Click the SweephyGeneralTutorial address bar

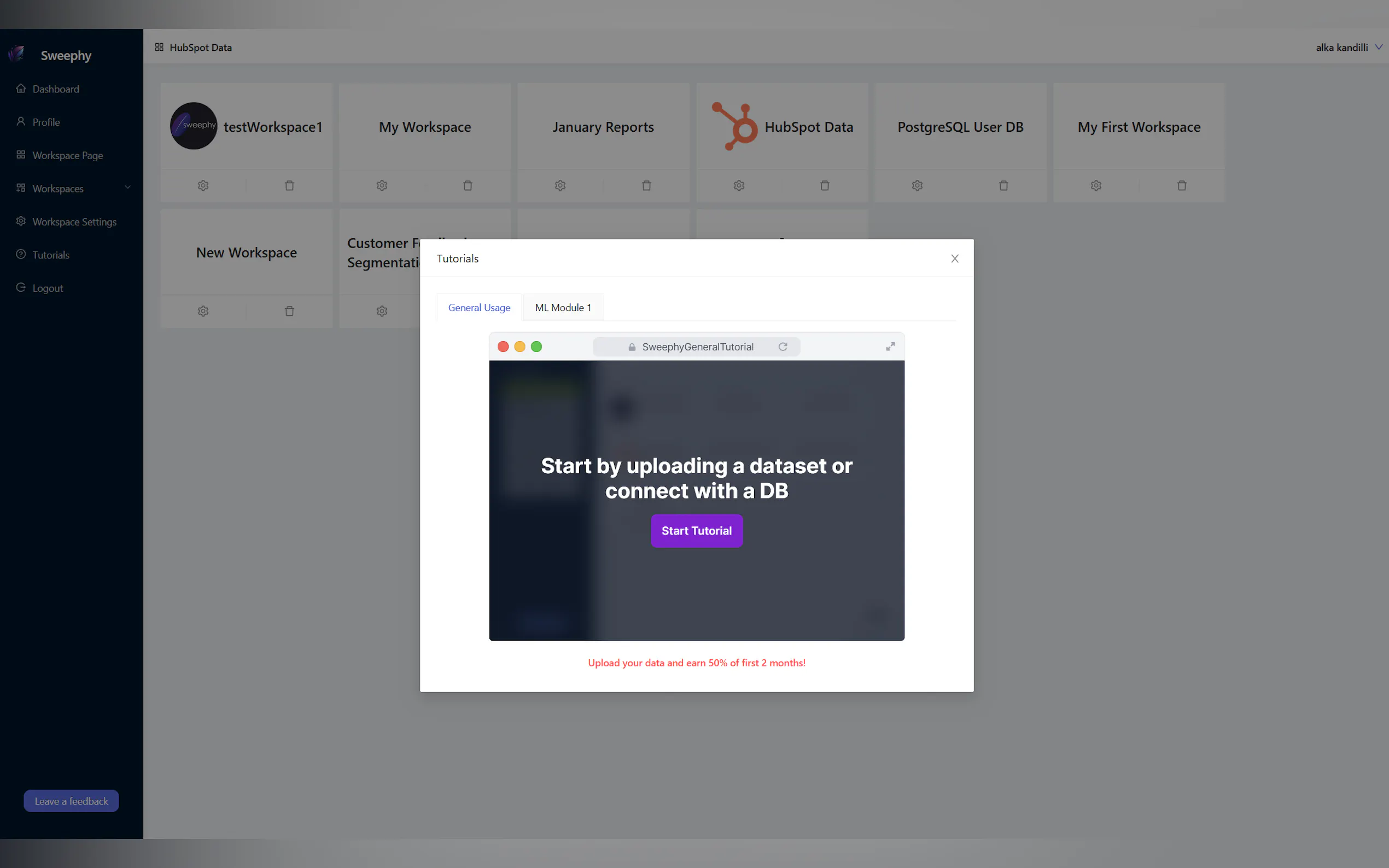tap(697, 347)
